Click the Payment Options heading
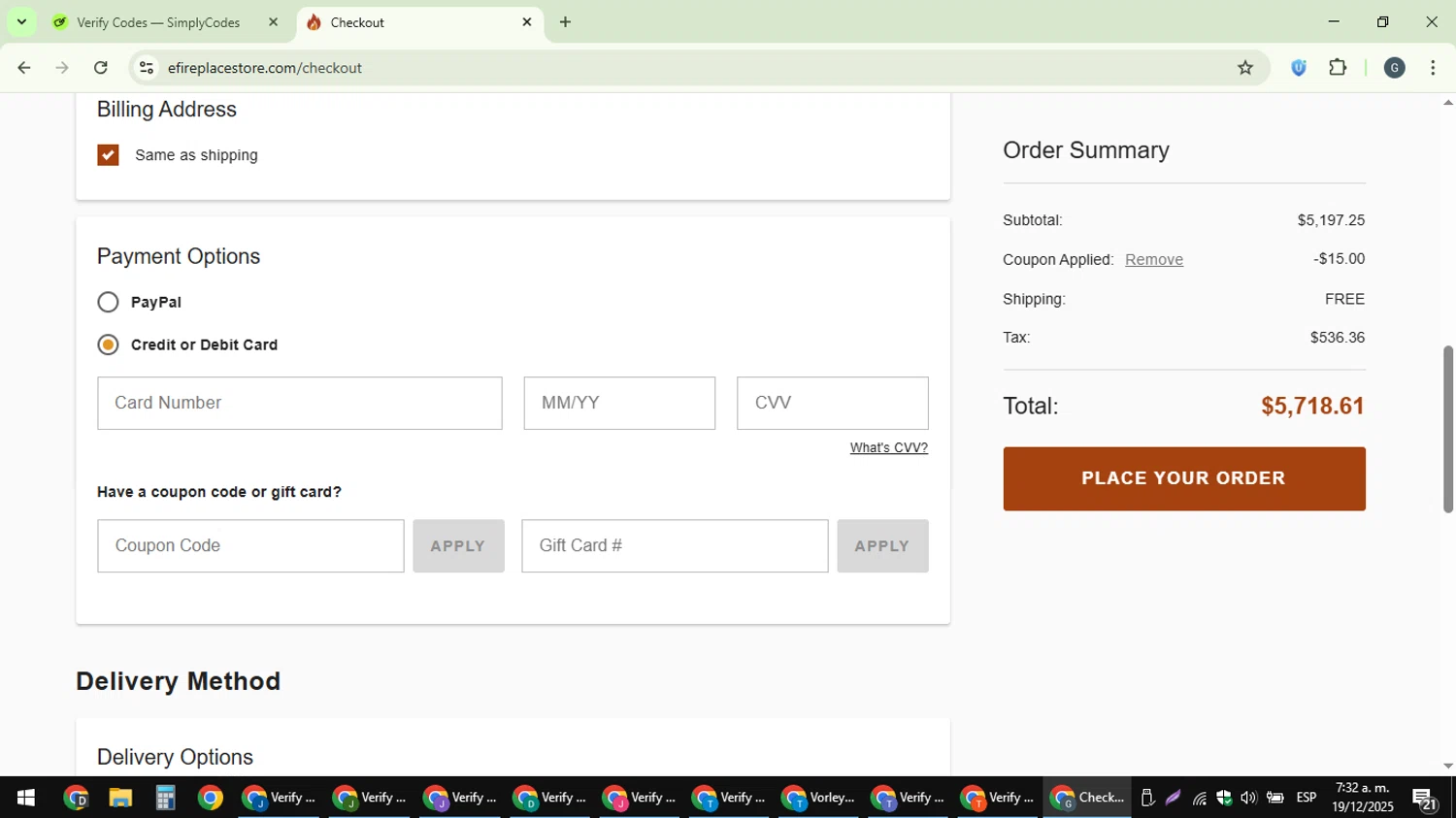 point(179,256)
